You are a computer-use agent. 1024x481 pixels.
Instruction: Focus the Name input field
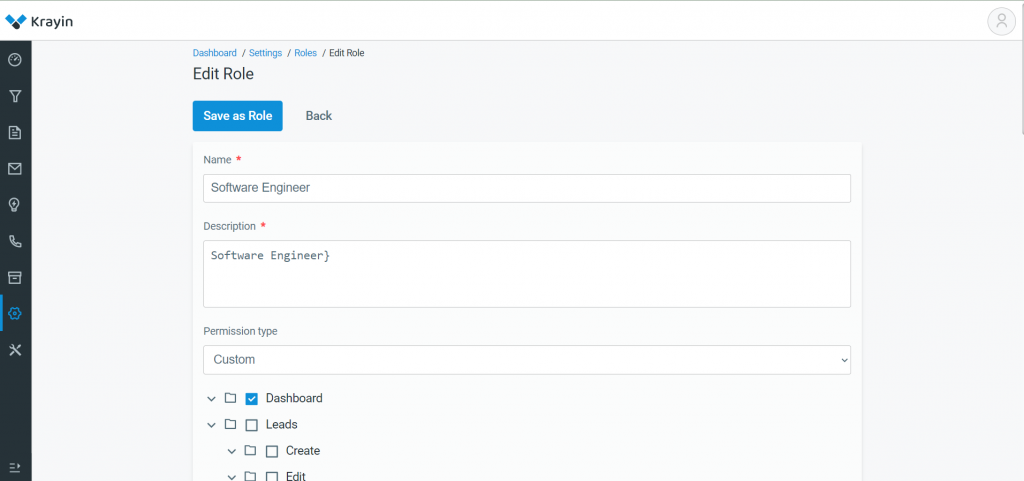coord(527,188)
